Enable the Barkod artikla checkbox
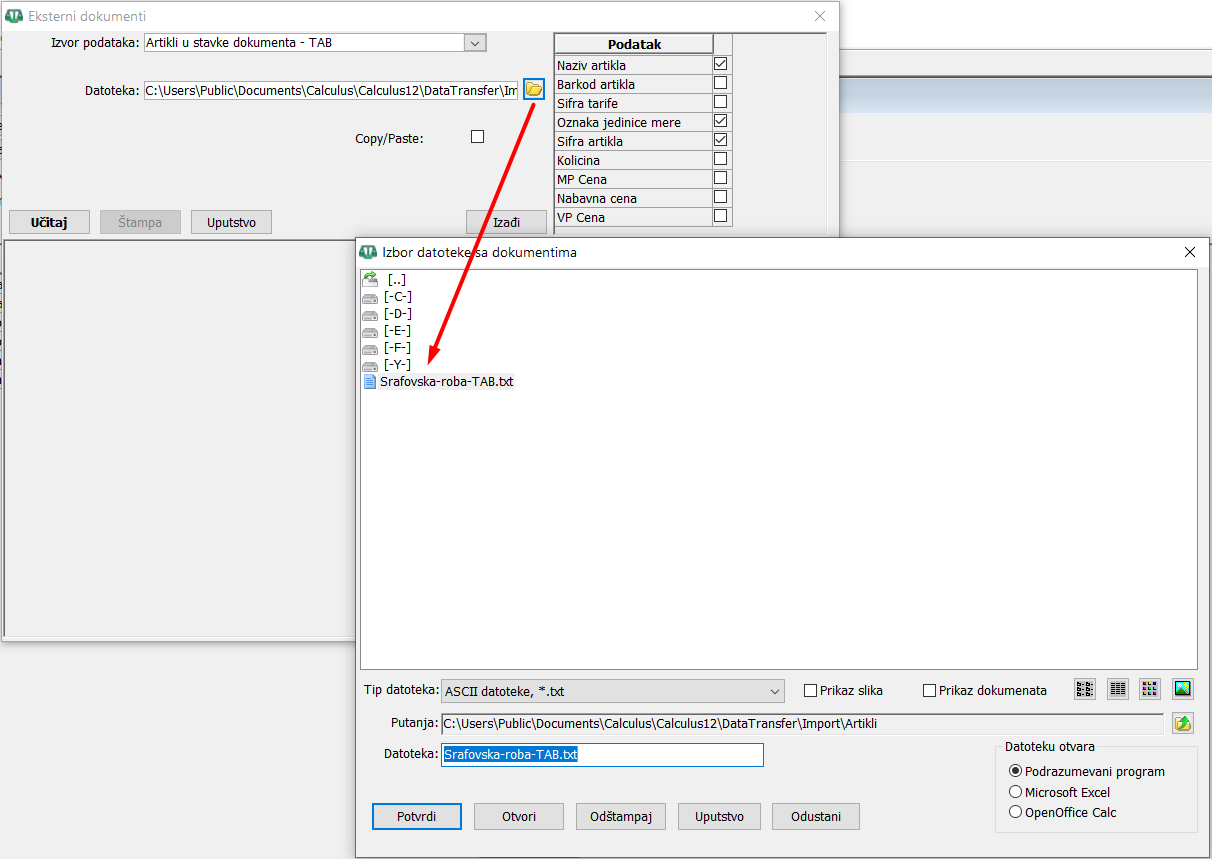Image resolution: width=1212 pixels, height=859 pixels. [x=720, y=84]
